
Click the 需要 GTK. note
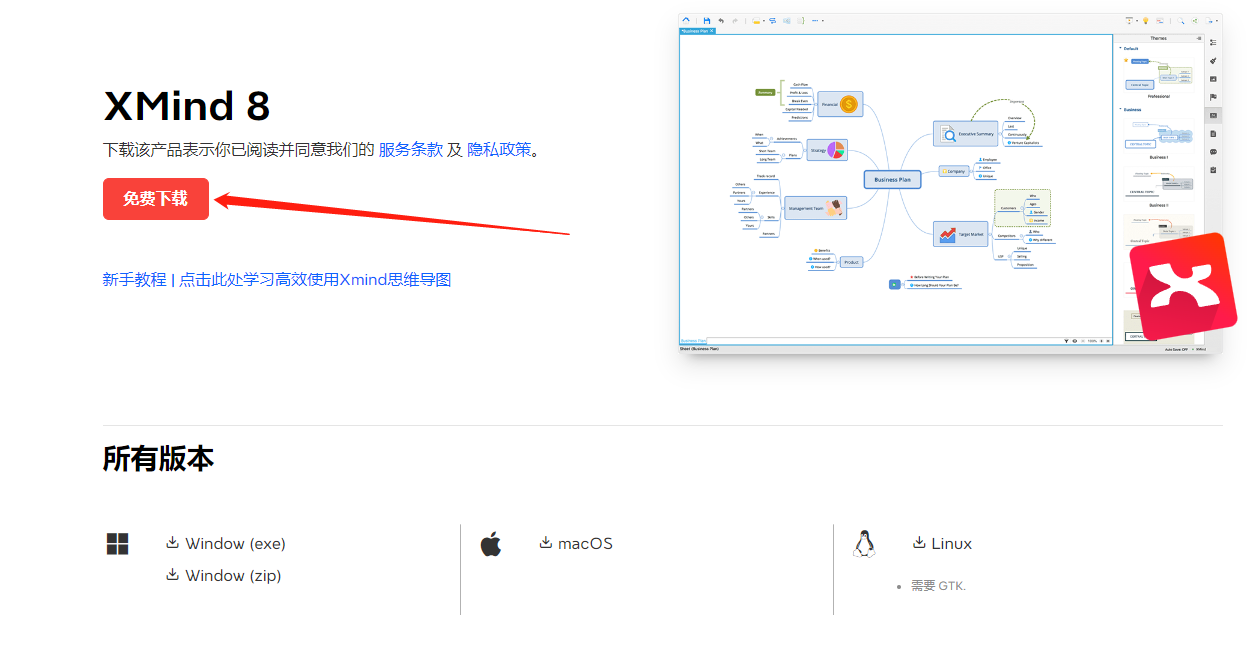tap(938, 586)
